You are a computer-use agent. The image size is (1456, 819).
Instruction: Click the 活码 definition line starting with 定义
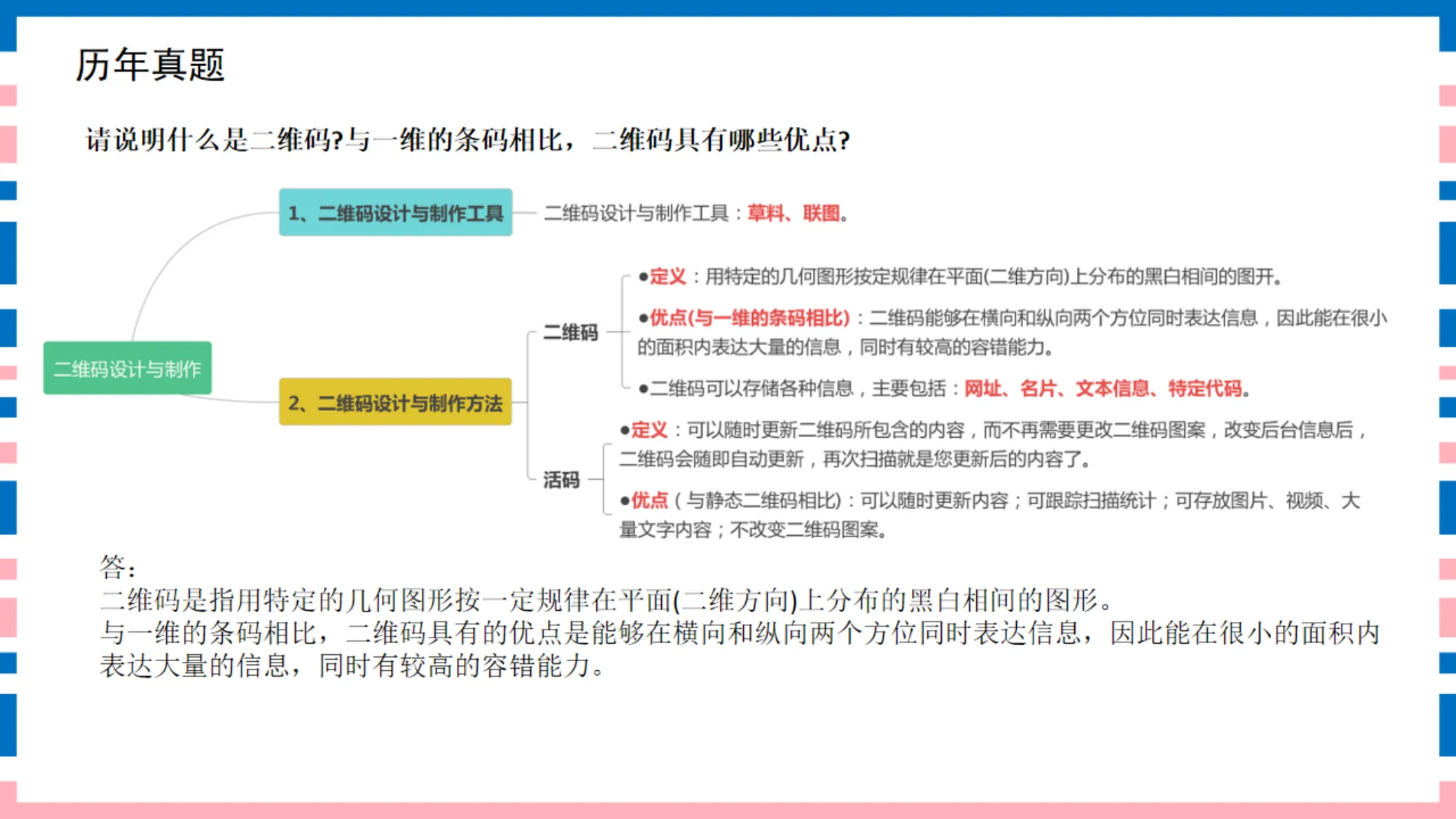993,430
